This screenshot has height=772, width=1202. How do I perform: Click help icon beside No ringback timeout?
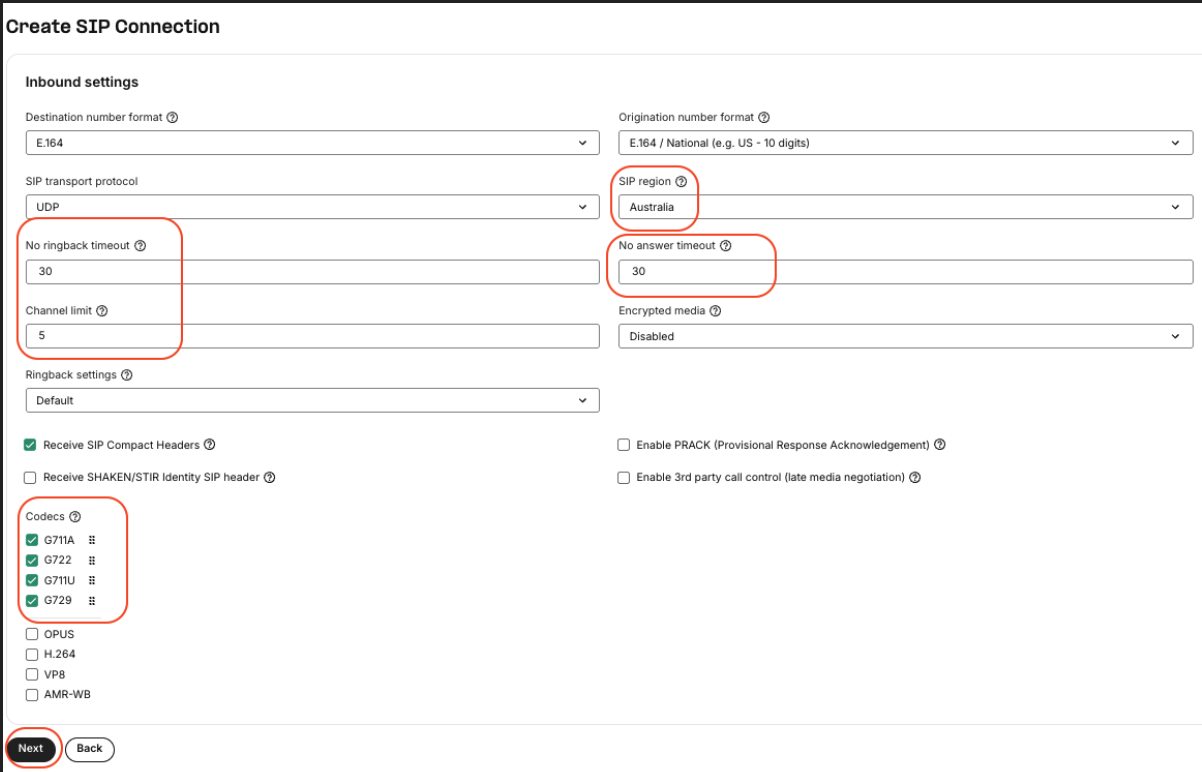pos(140,246)
